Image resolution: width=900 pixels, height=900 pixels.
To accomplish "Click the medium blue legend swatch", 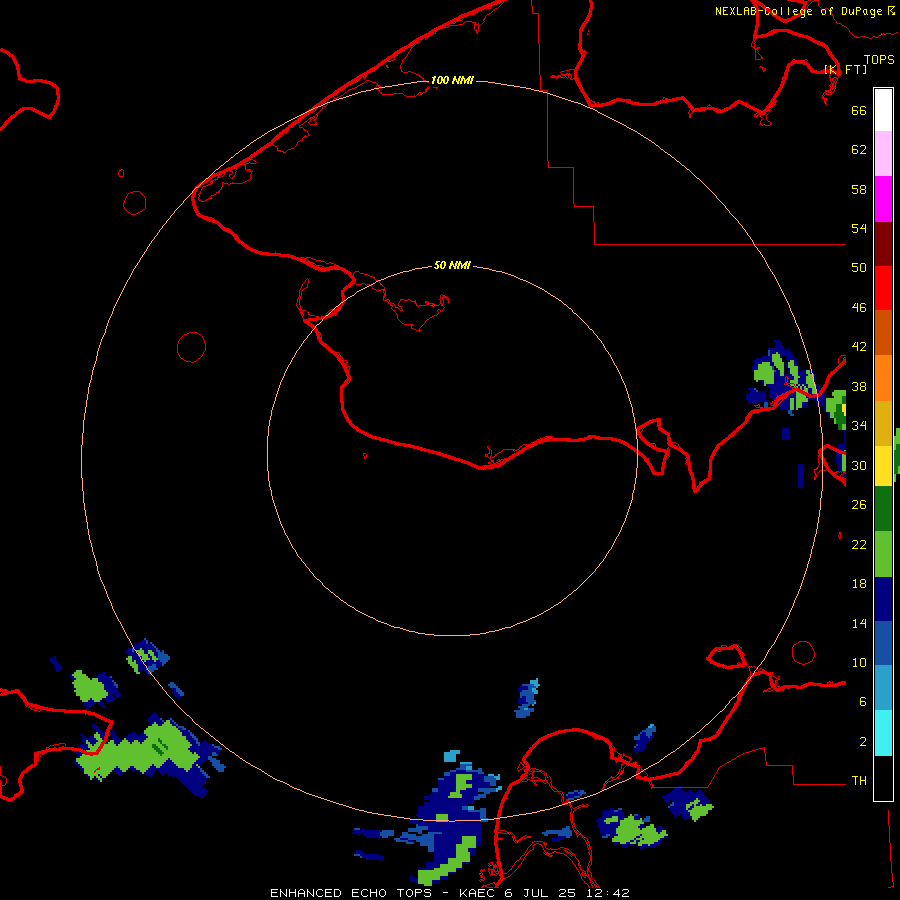I will pyautogui.click(x=883, y=643).
